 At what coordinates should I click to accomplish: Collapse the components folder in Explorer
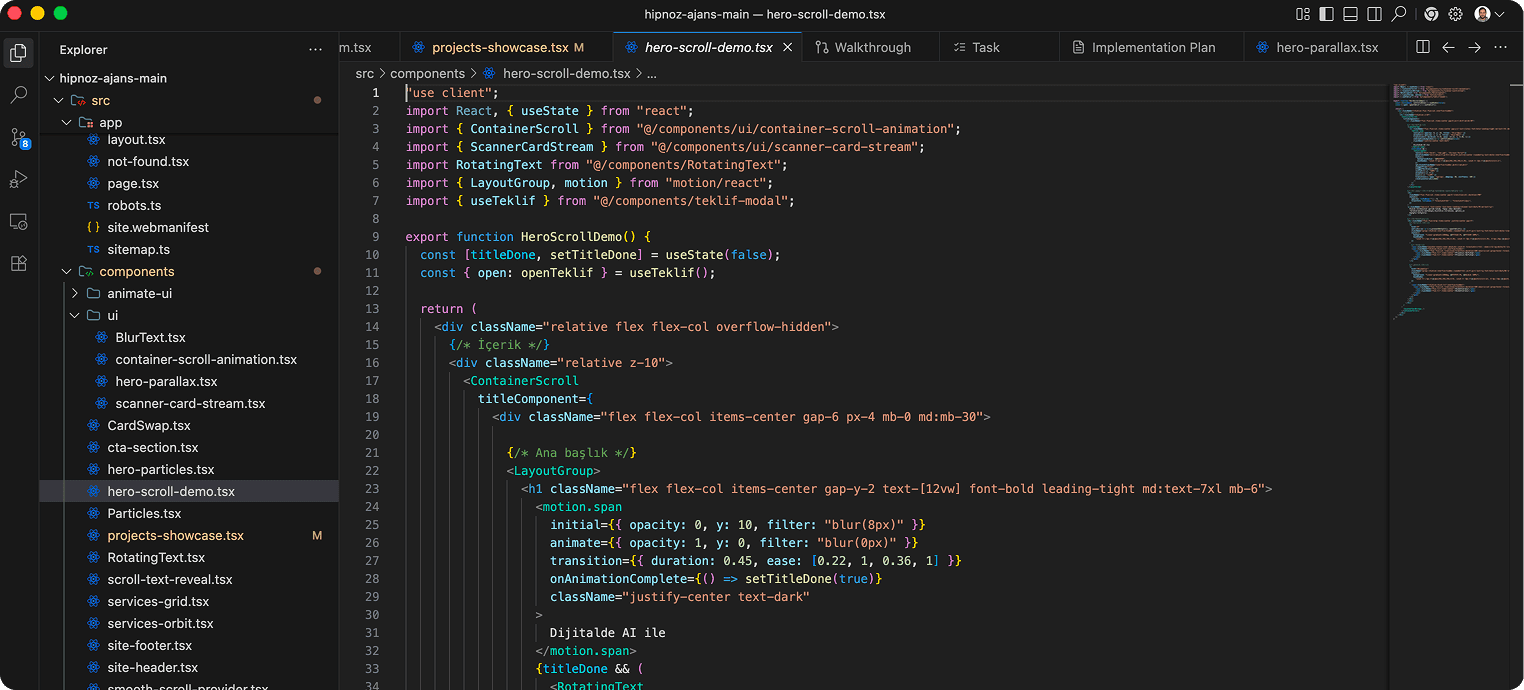pyautogui.click(x=67, y=271)
